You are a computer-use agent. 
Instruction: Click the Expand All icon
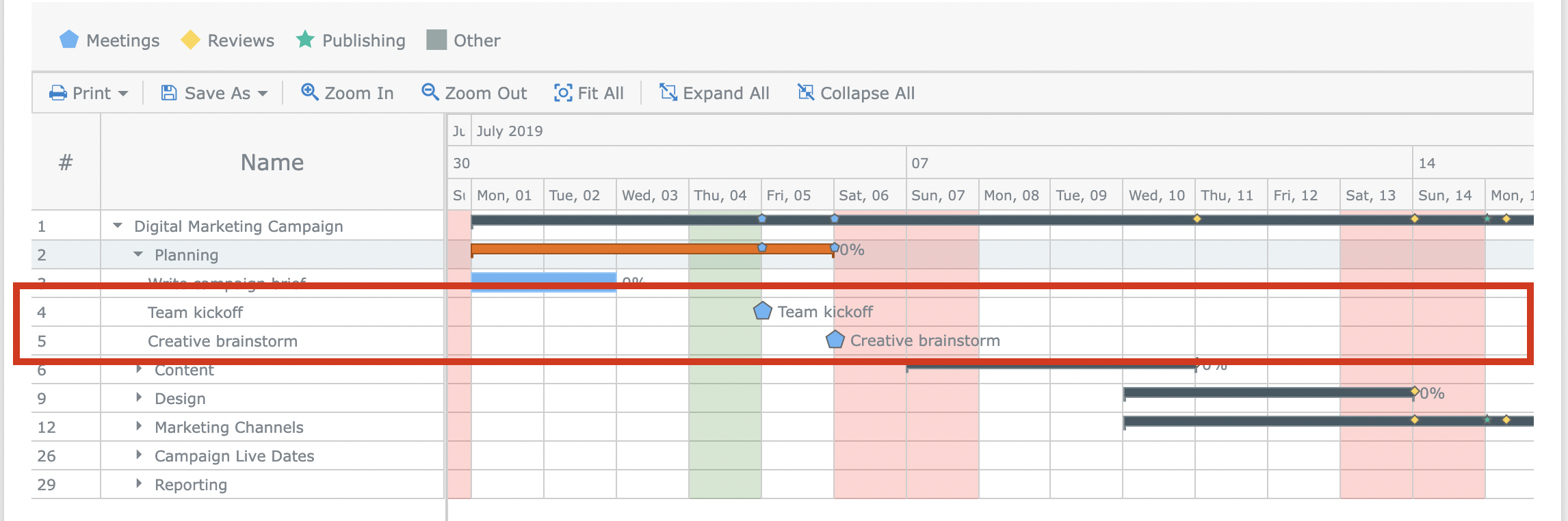tap(668, 92)
